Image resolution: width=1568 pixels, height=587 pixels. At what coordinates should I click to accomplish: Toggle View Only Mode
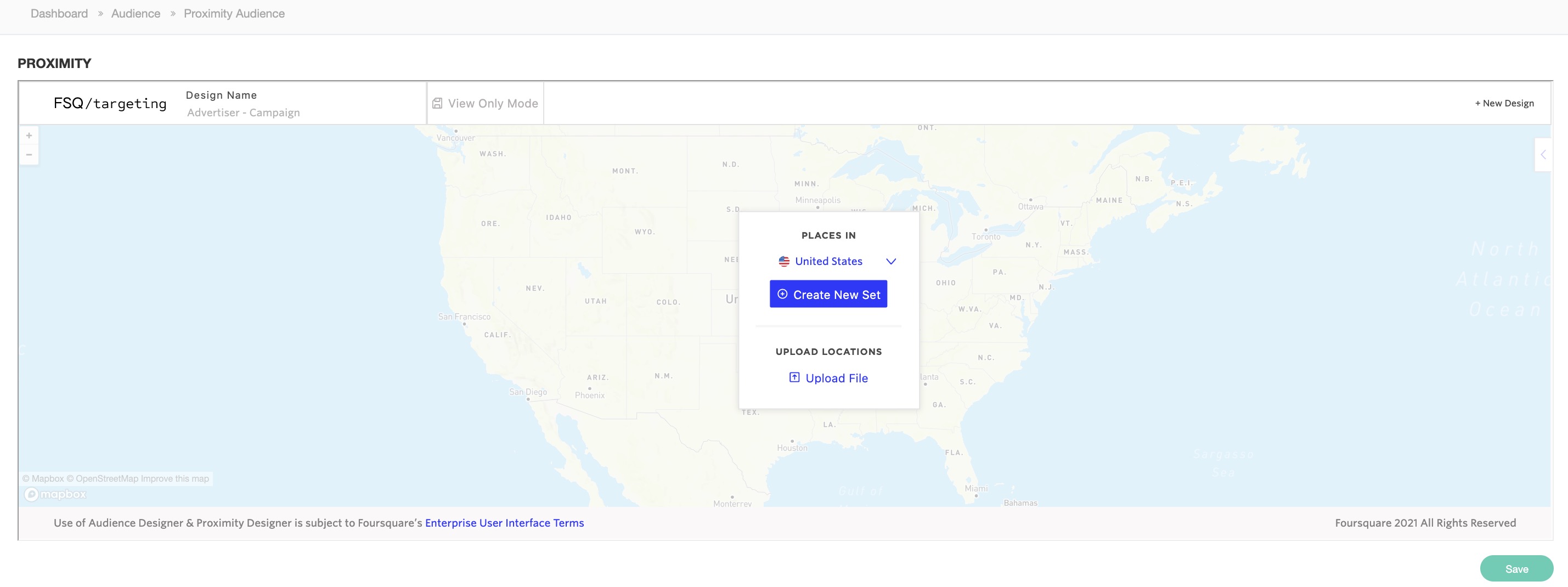(x=485, y=104)
